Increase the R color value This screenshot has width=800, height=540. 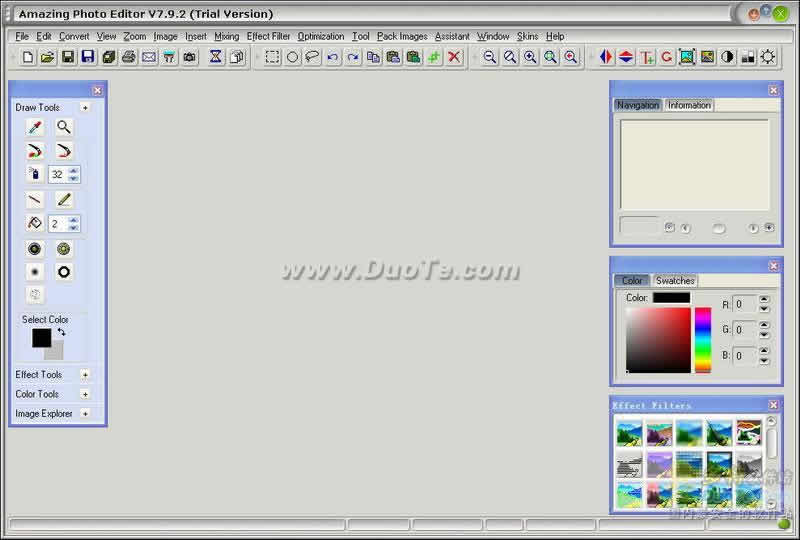[x=764, y=299]
